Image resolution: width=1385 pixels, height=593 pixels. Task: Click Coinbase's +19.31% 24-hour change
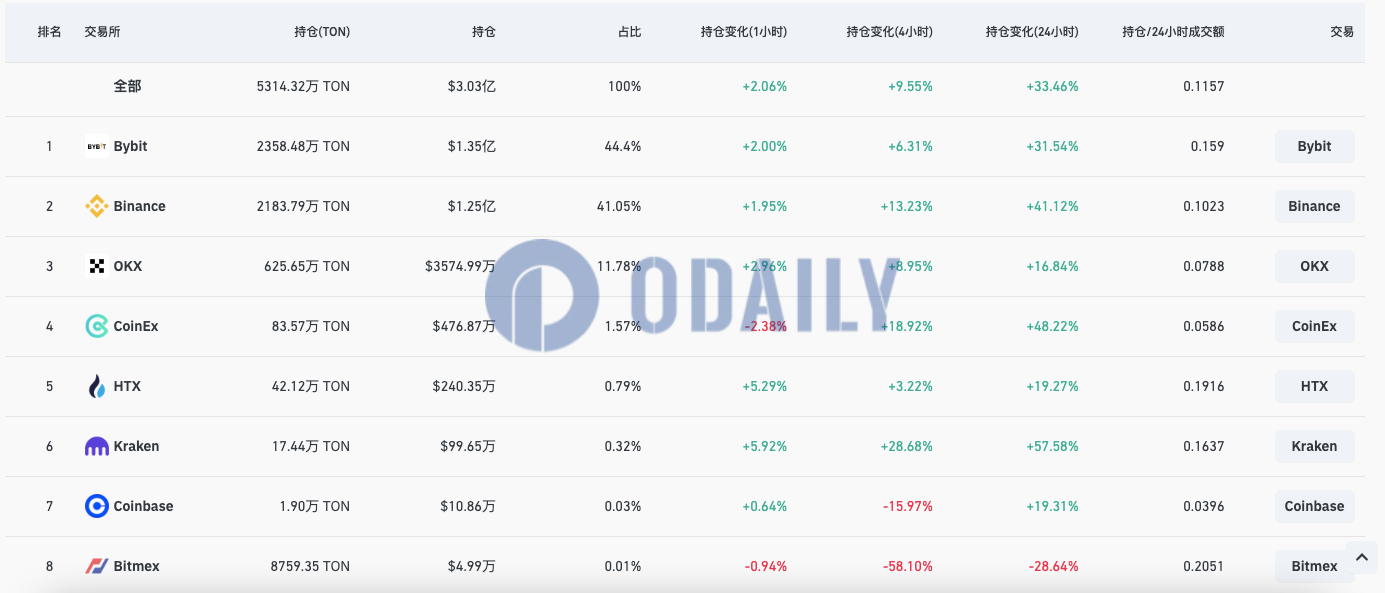(x=1052, y=506)
